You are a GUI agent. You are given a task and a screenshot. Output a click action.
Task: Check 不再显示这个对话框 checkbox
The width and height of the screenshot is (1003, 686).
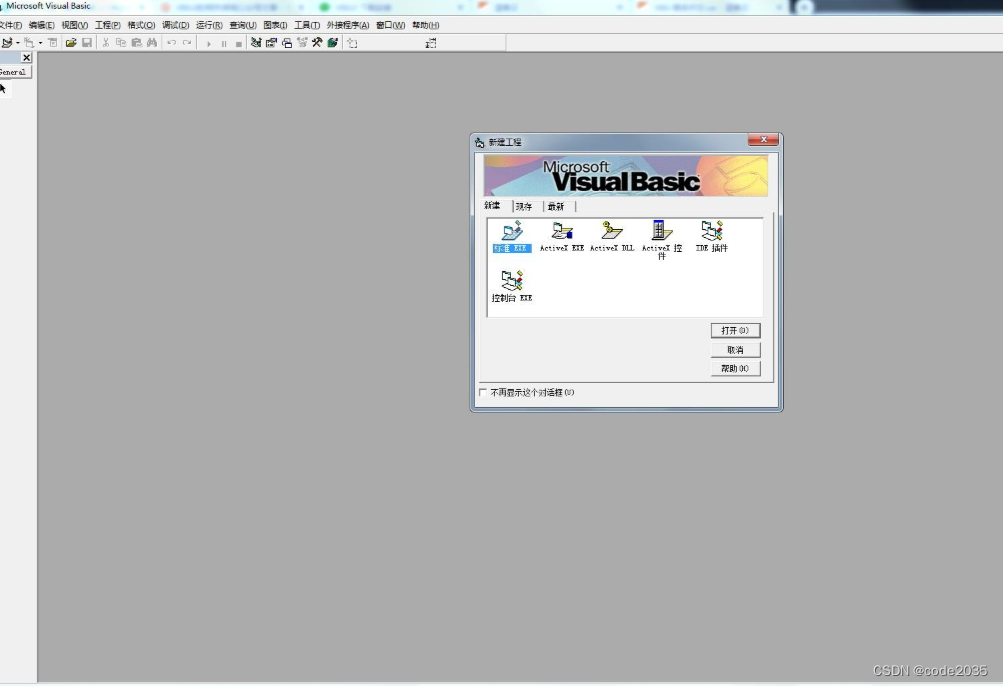pyautogui.click(x=483, y=392)
